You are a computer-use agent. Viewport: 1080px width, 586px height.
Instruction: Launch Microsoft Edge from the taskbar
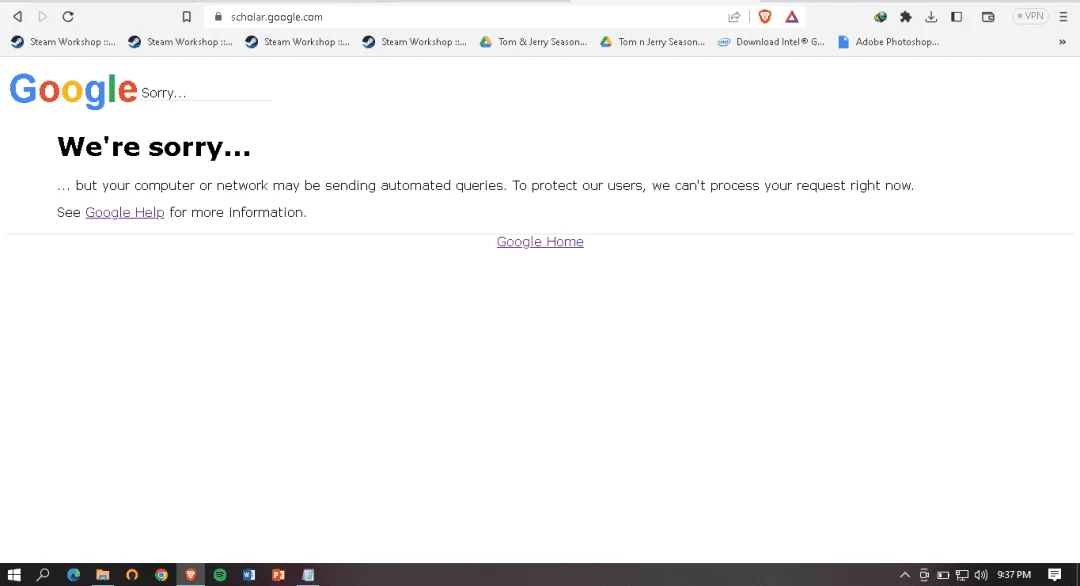pyautogui.click(x=73, y=575)
